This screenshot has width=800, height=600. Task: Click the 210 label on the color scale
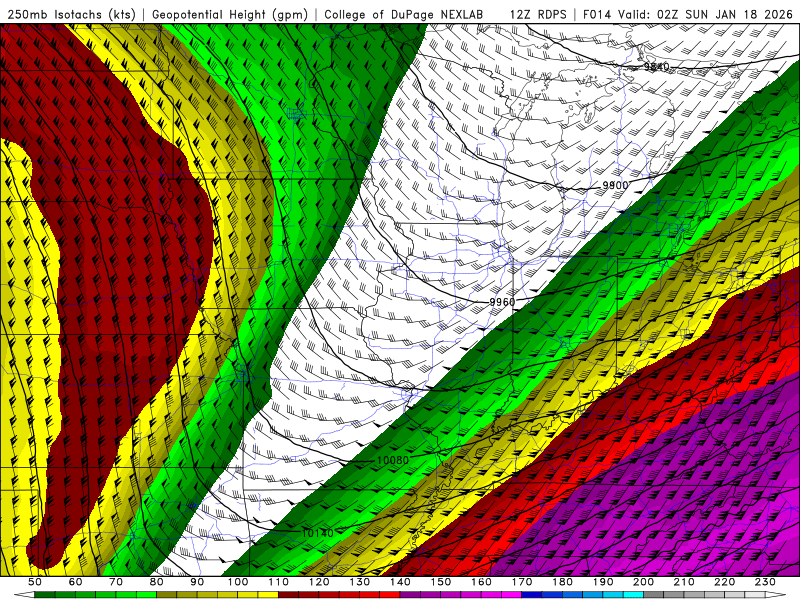684,582
